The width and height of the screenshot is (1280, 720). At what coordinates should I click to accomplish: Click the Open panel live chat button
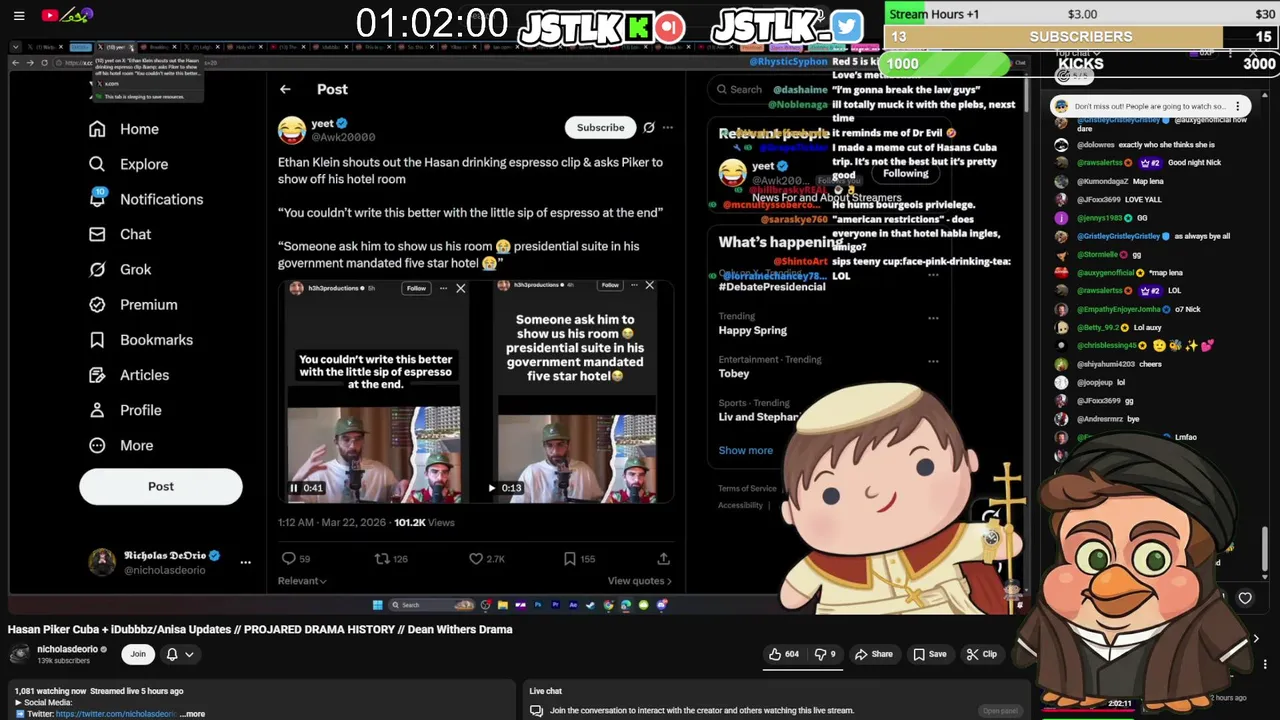(x=1000, y=711)
